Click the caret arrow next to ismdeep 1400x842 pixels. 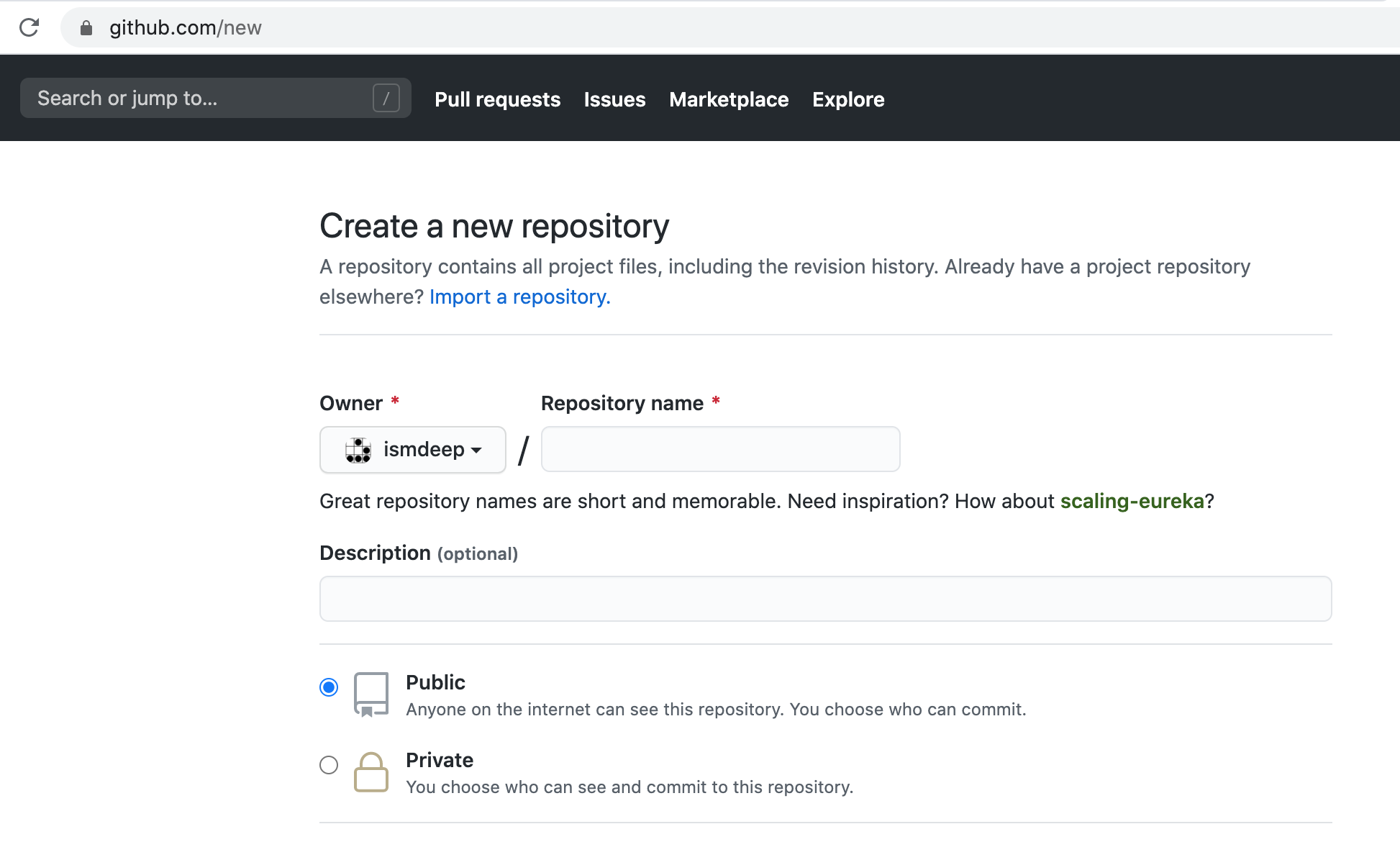click(x=476, y=451)
